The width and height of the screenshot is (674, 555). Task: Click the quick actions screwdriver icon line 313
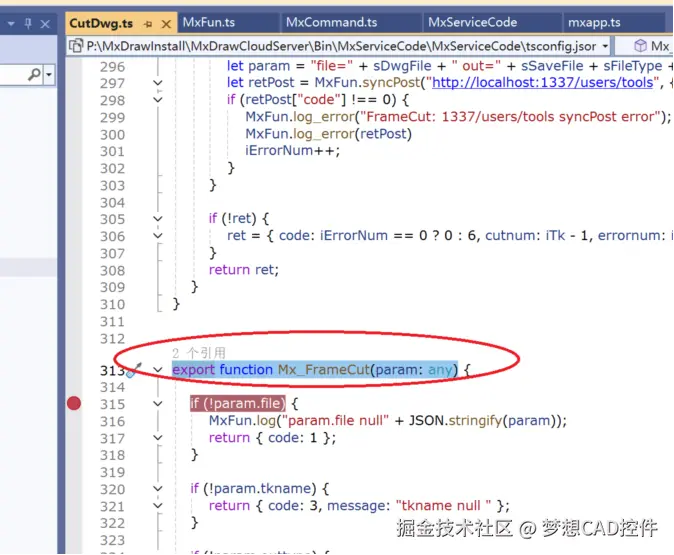tap(134, 370)
